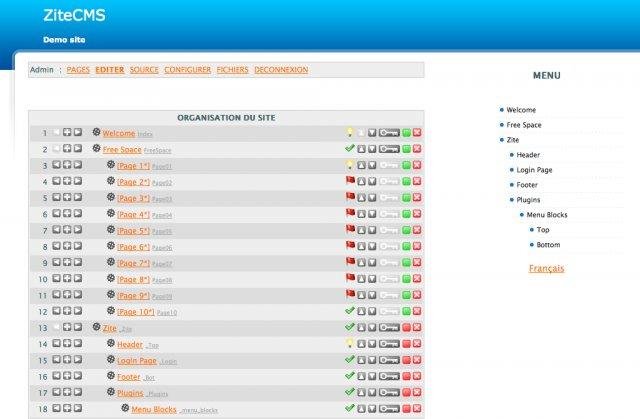The width and height of the screenshot is (640, 419).
Task: Click the FreeSpace alias link in row 2
Action: [x=158, y=151]
